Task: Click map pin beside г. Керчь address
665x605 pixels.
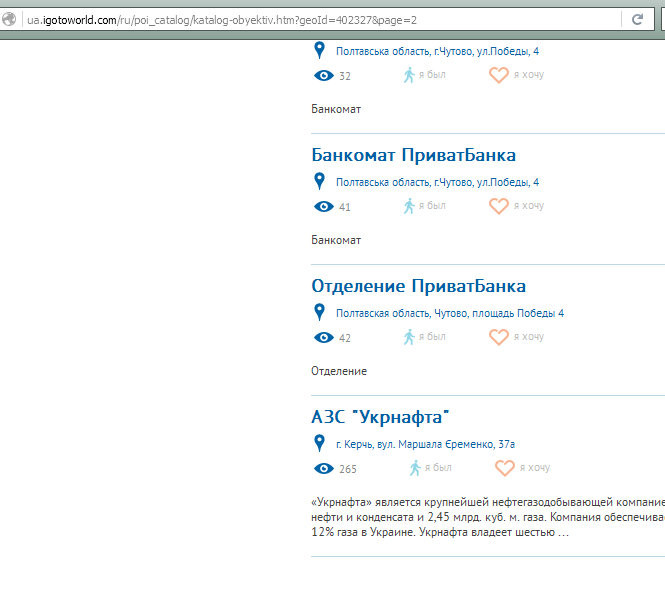Action: 319,443
